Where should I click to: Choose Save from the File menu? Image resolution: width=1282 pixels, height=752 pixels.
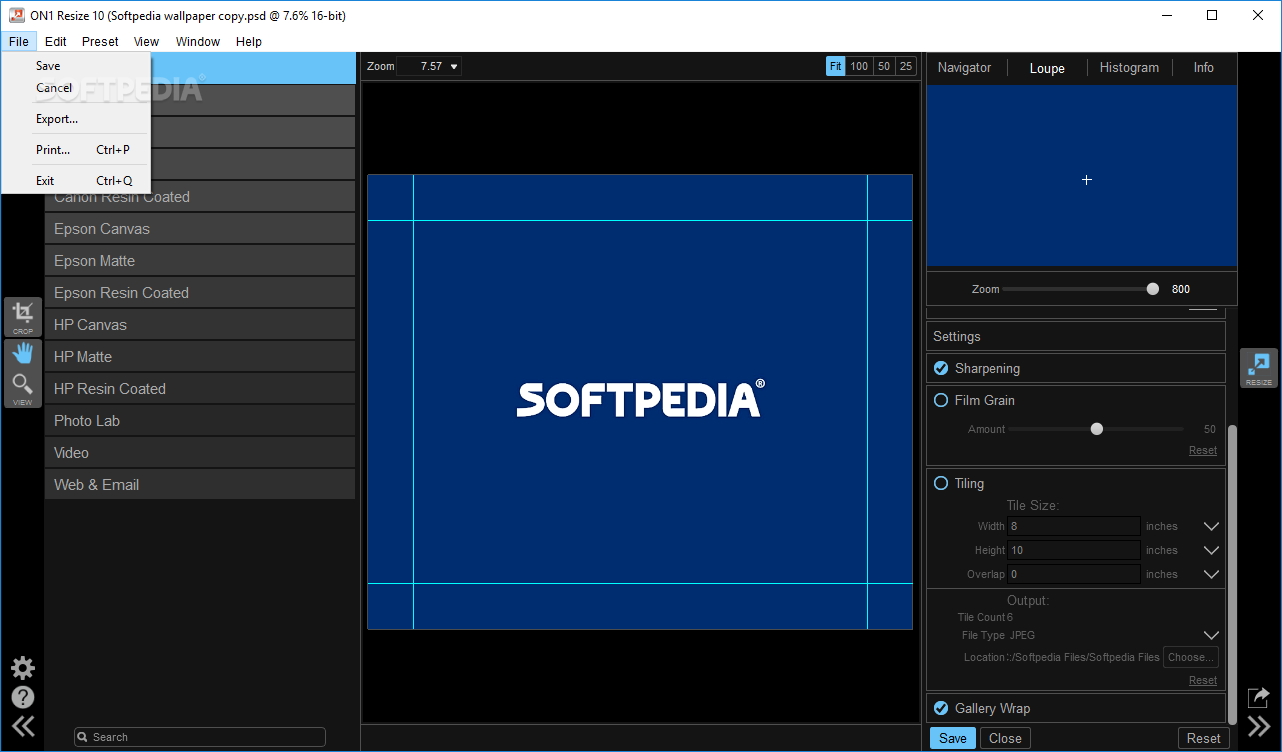(76, 66)
